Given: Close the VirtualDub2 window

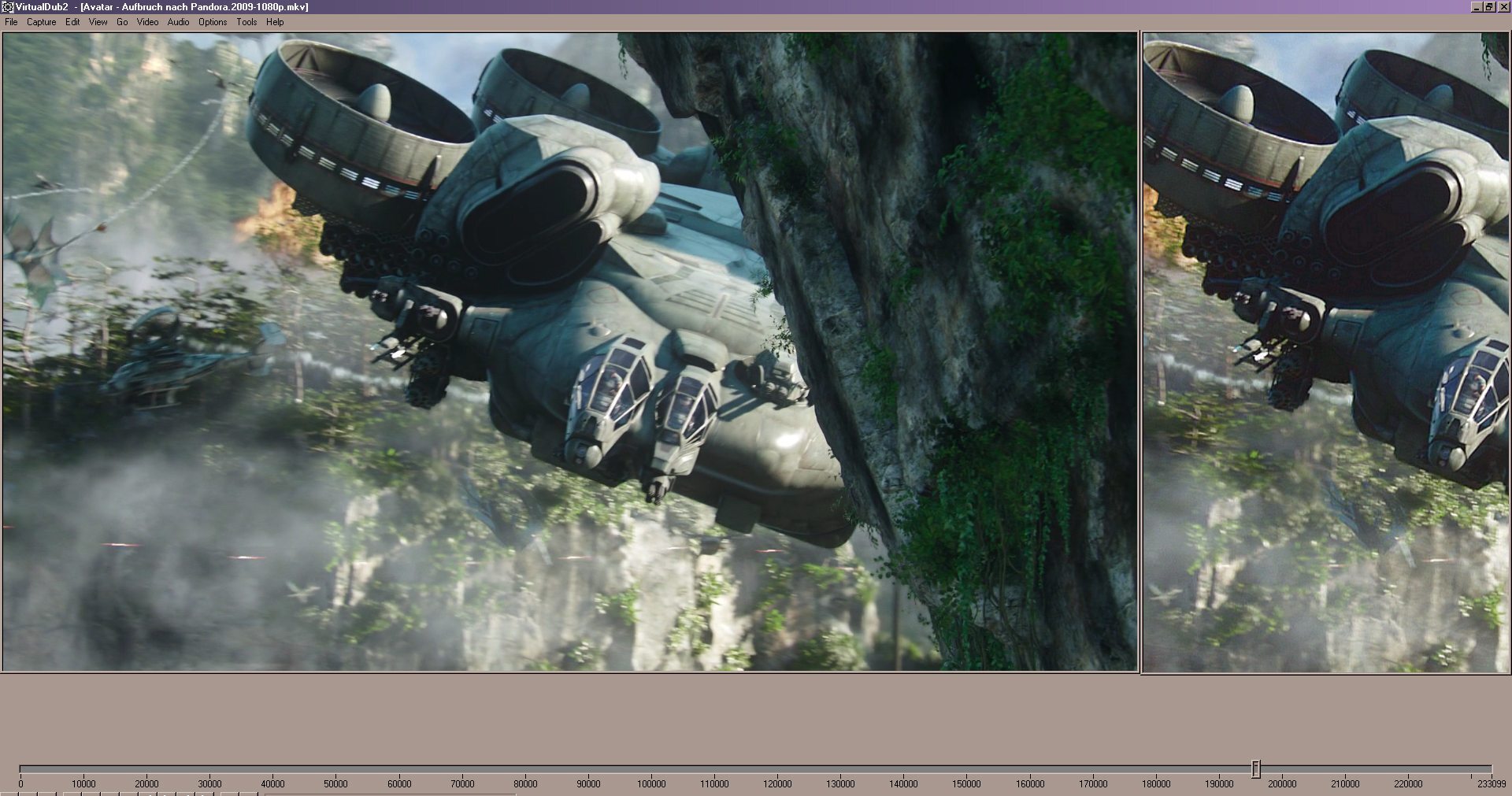Looking at the screenshot, I should (1503, 7).
